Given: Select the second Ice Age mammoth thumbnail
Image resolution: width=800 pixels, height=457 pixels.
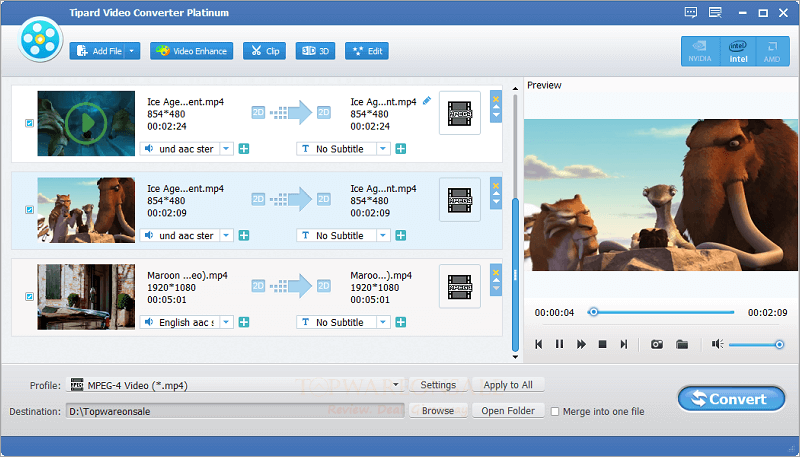Looking at the screenshot, I should tap(86, 210).
